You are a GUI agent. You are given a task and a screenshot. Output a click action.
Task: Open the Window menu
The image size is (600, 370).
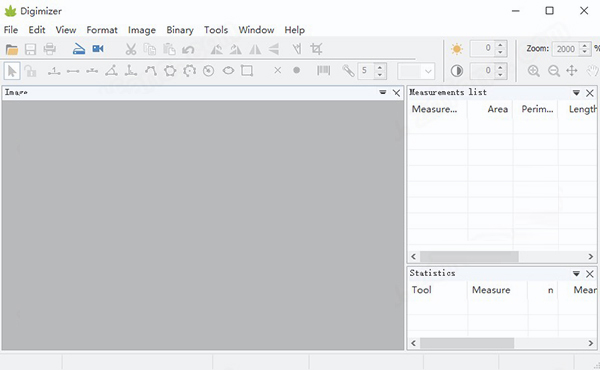point(256,30)
